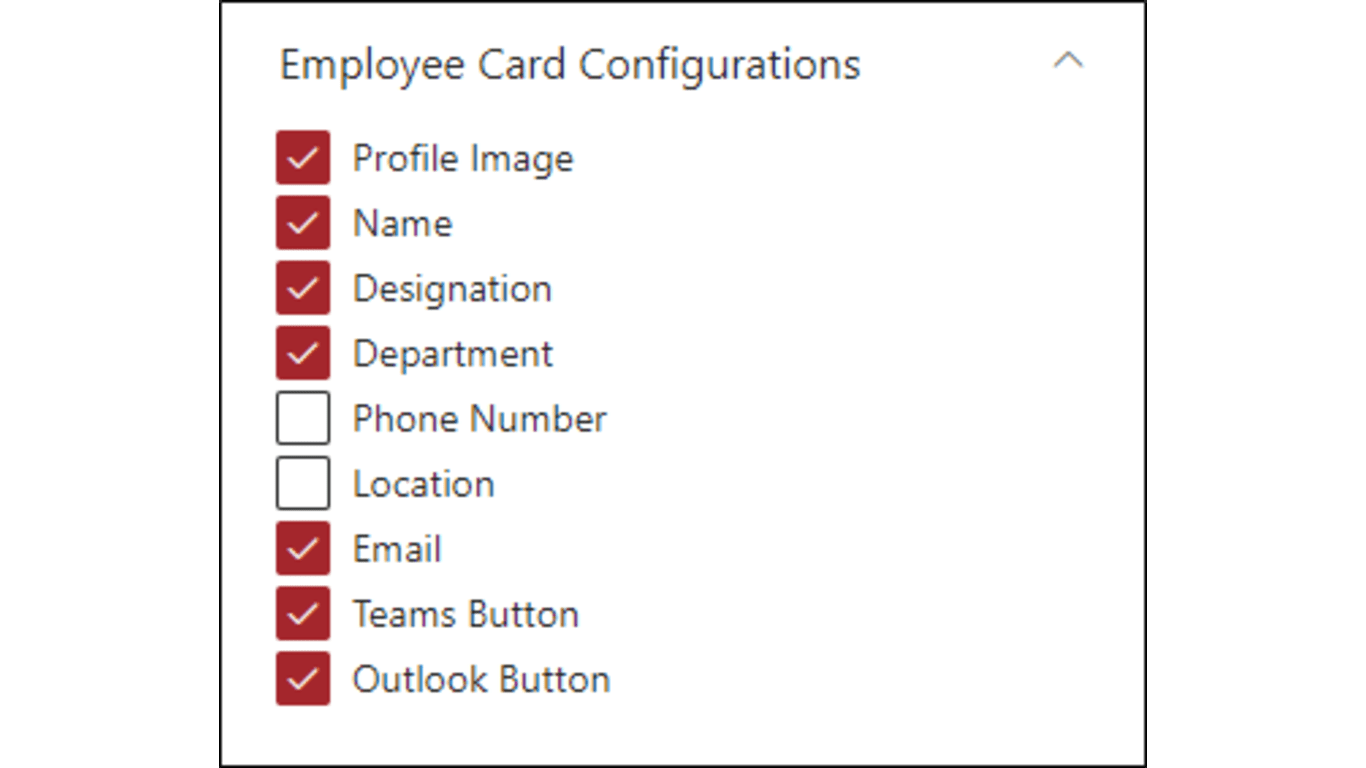Click the "Outlook Button" label text
Screen dimensions: 1366x768
[481, 679]
